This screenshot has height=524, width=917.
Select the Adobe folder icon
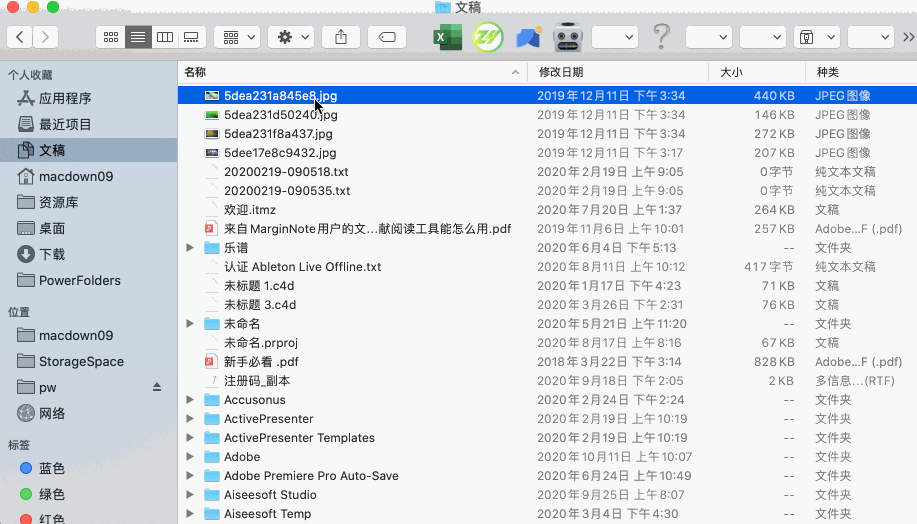point(212,457)
